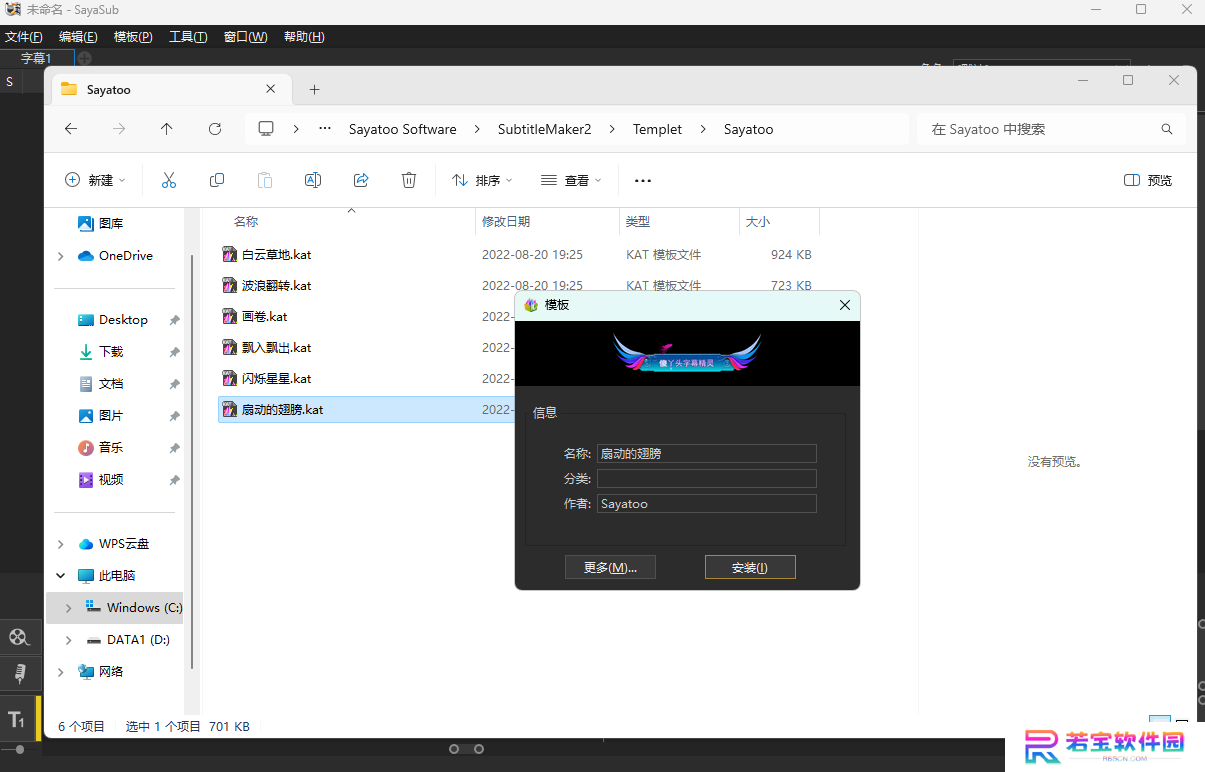Screen dimensions: 1205x772
Task: Close the 模板 dialog
Action: [845, 305]
